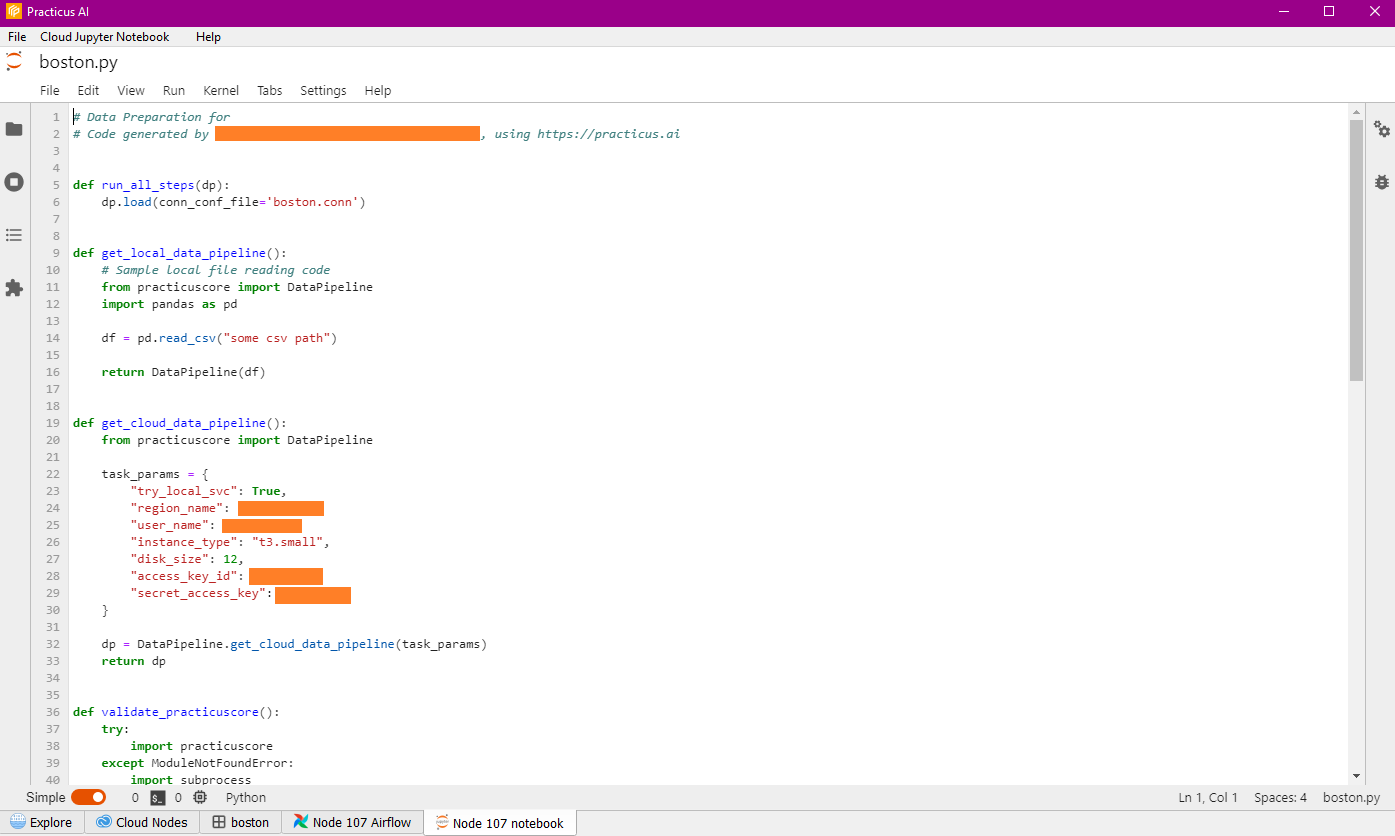The width and height of the screenshot is (1395, 836).
Task: Open the extension manager puzzle icon
Action: pos(14,288)
